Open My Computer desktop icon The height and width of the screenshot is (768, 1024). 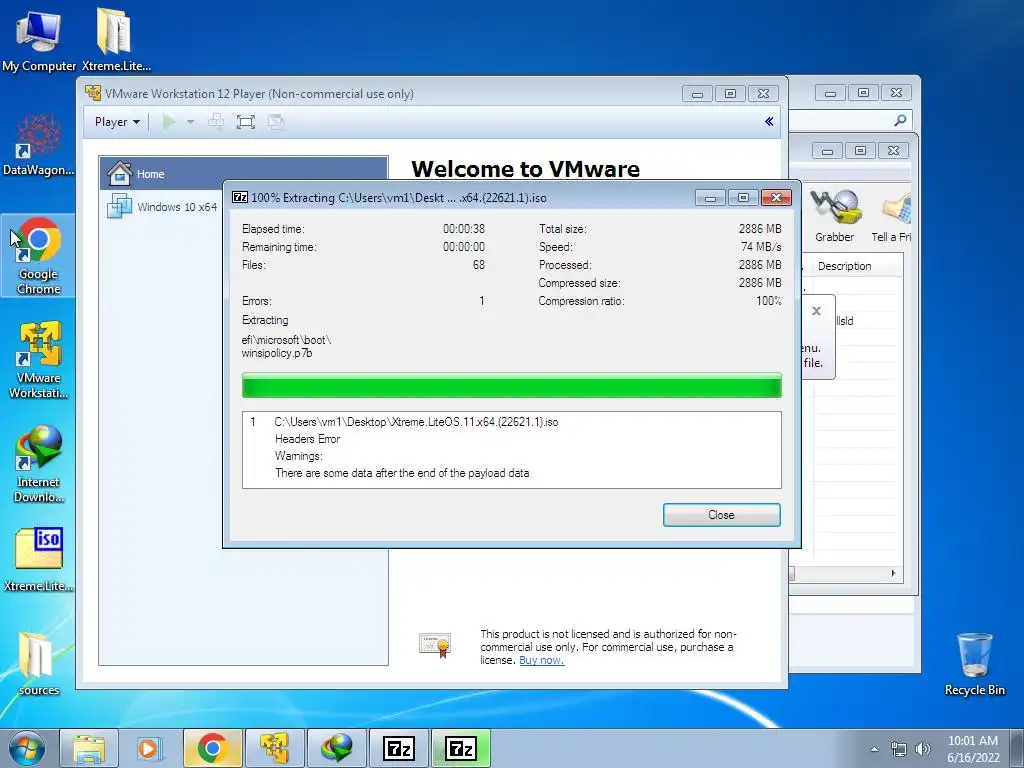click(38, 40)
